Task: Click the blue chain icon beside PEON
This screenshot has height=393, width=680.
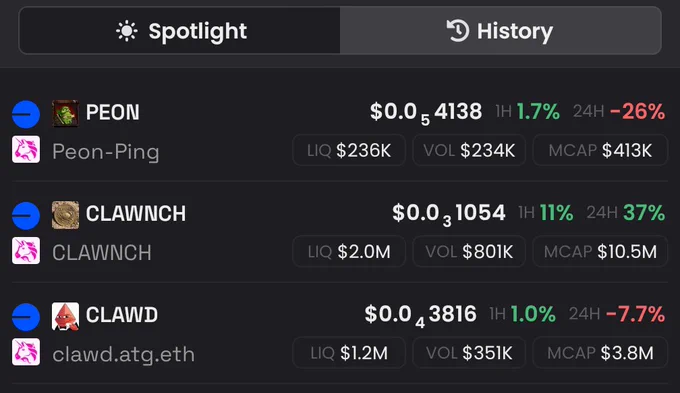Action: point(26,114)
